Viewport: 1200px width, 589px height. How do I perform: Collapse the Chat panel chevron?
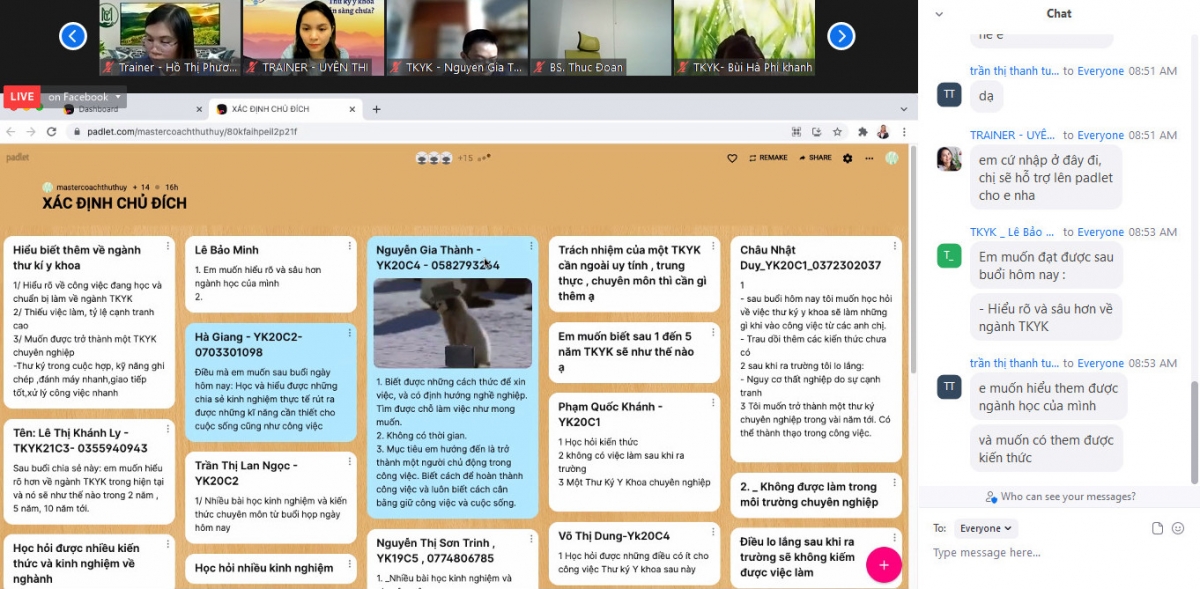pyautogui.click(x=938, y=14)
